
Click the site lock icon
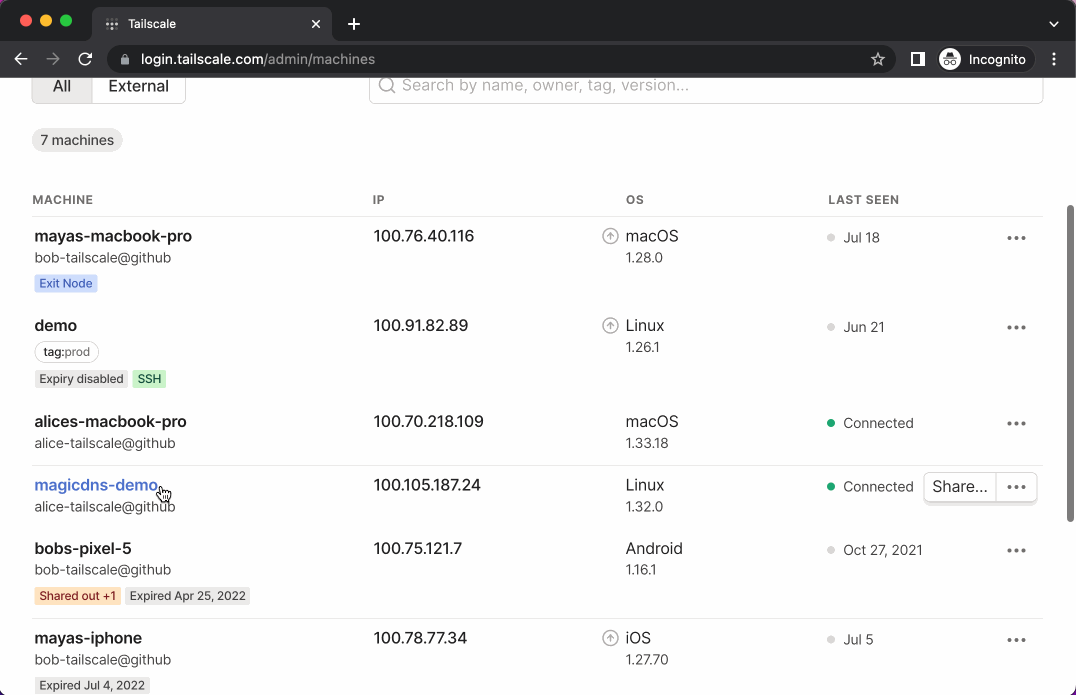pos(125,59)
